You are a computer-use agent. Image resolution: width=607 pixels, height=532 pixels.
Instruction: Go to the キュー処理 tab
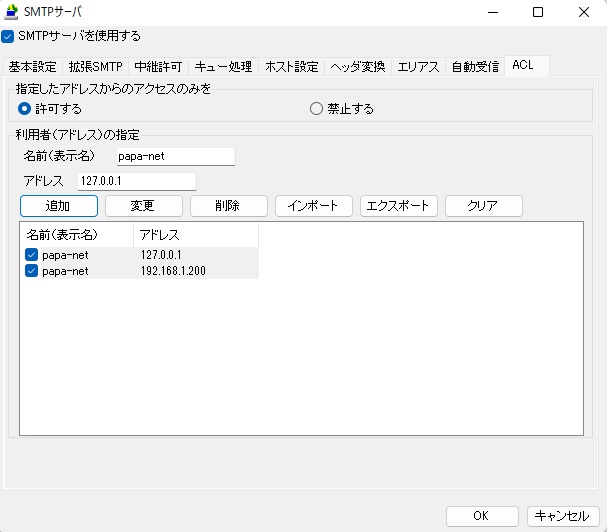223,67
